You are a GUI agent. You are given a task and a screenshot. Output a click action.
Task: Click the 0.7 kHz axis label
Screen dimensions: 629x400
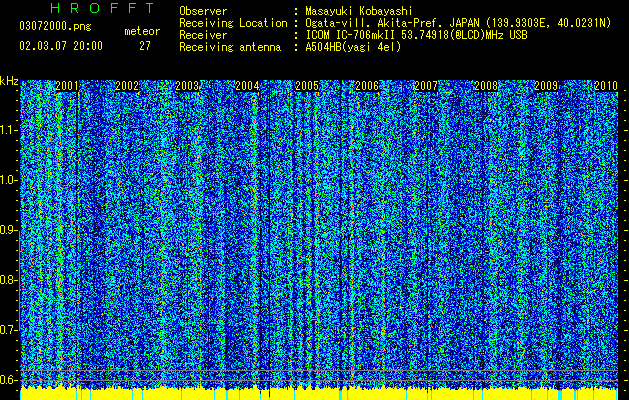click(x=8, y=330)
